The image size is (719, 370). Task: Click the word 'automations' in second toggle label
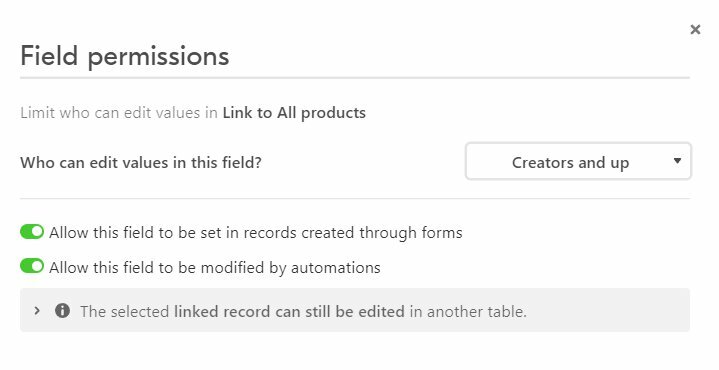336,268
